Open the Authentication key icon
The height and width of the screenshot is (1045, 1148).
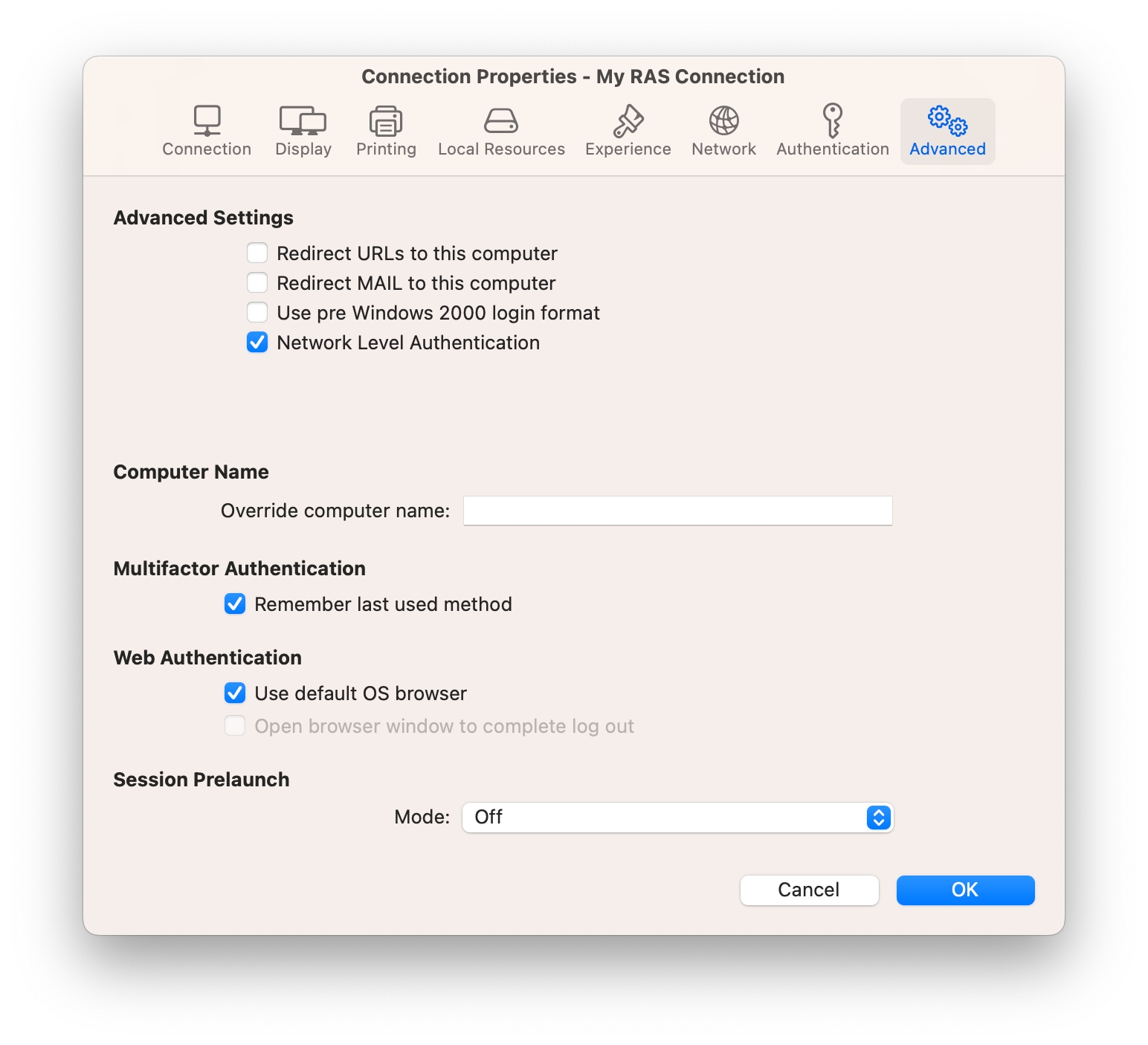tap(832, 120)
